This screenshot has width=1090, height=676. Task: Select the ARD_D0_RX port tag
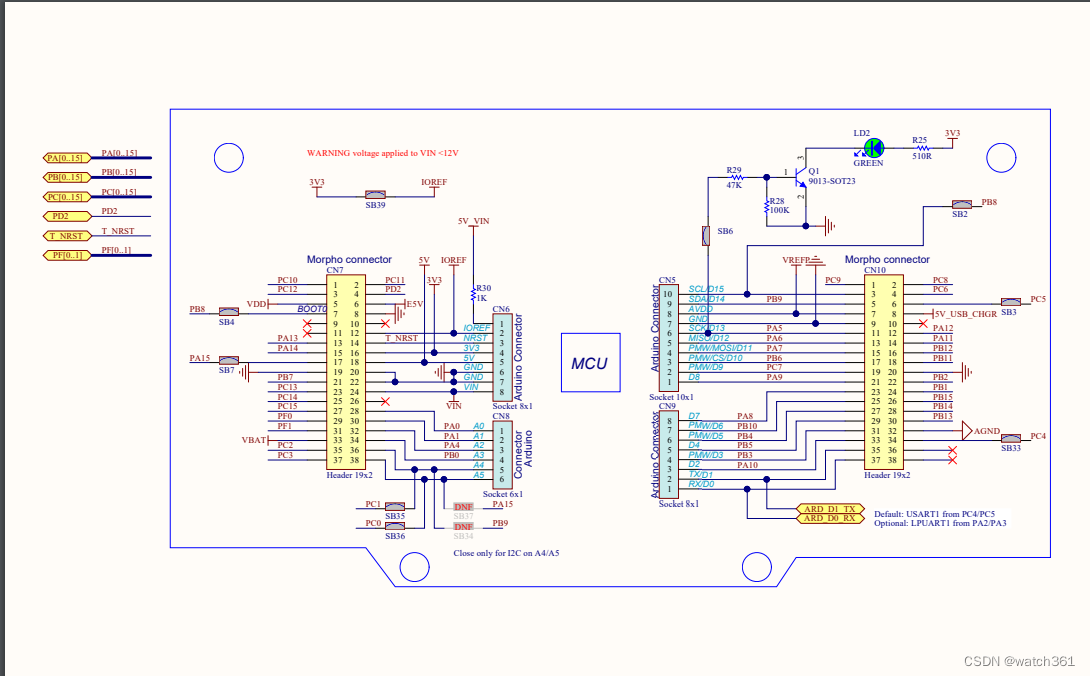pos(829,518)
